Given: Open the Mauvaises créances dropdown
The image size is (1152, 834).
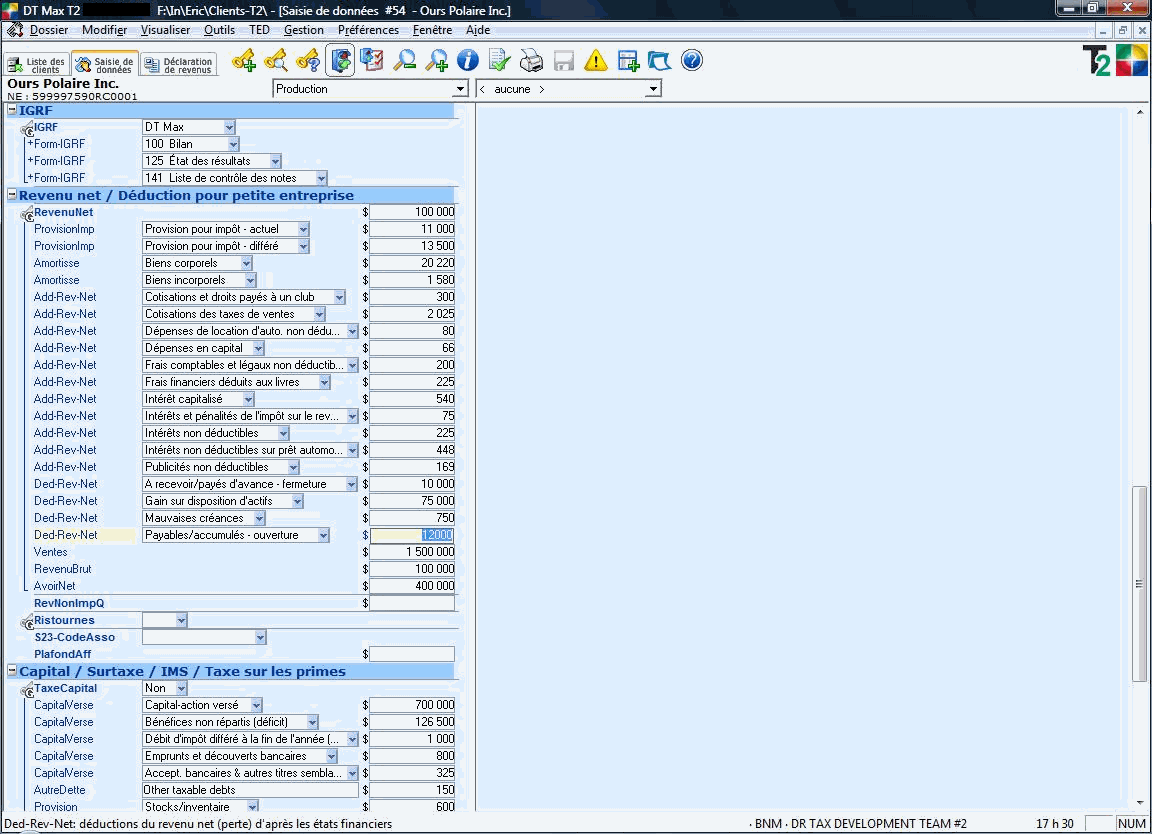Looking at the screenshot, I should (259, 518).
